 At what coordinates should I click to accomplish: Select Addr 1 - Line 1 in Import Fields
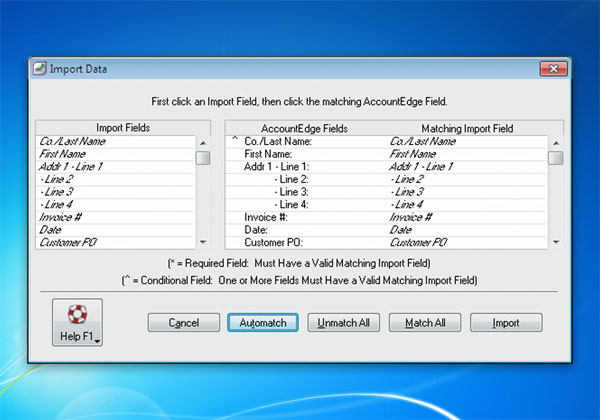[115, 167]
